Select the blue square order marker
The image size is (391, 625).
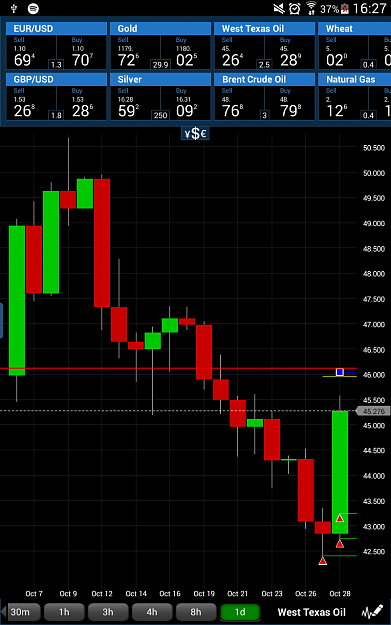click(x=340, y=372)
